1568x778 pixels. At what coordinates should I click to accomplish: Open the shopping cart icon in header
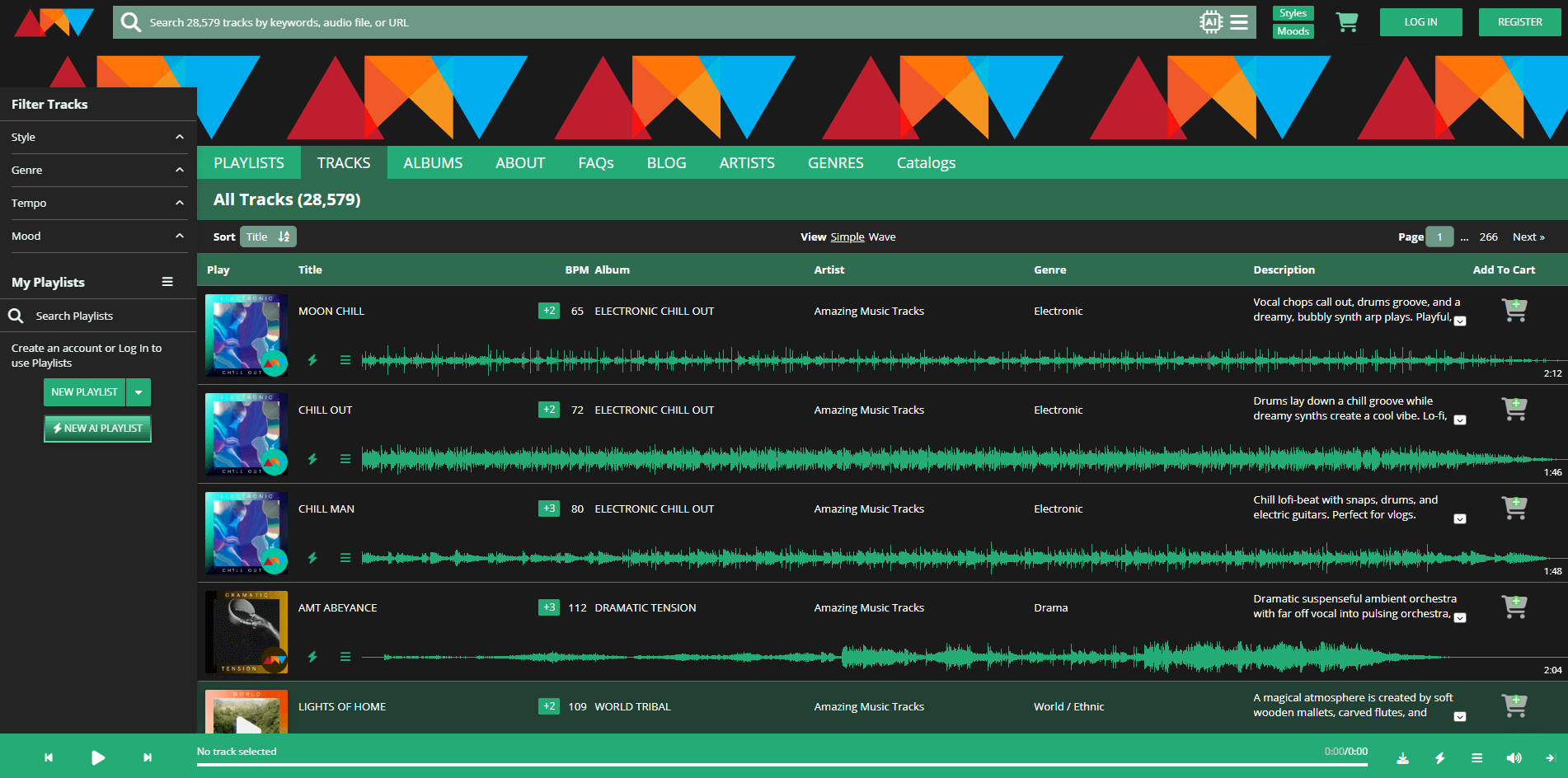click(x=1346, y=22)
